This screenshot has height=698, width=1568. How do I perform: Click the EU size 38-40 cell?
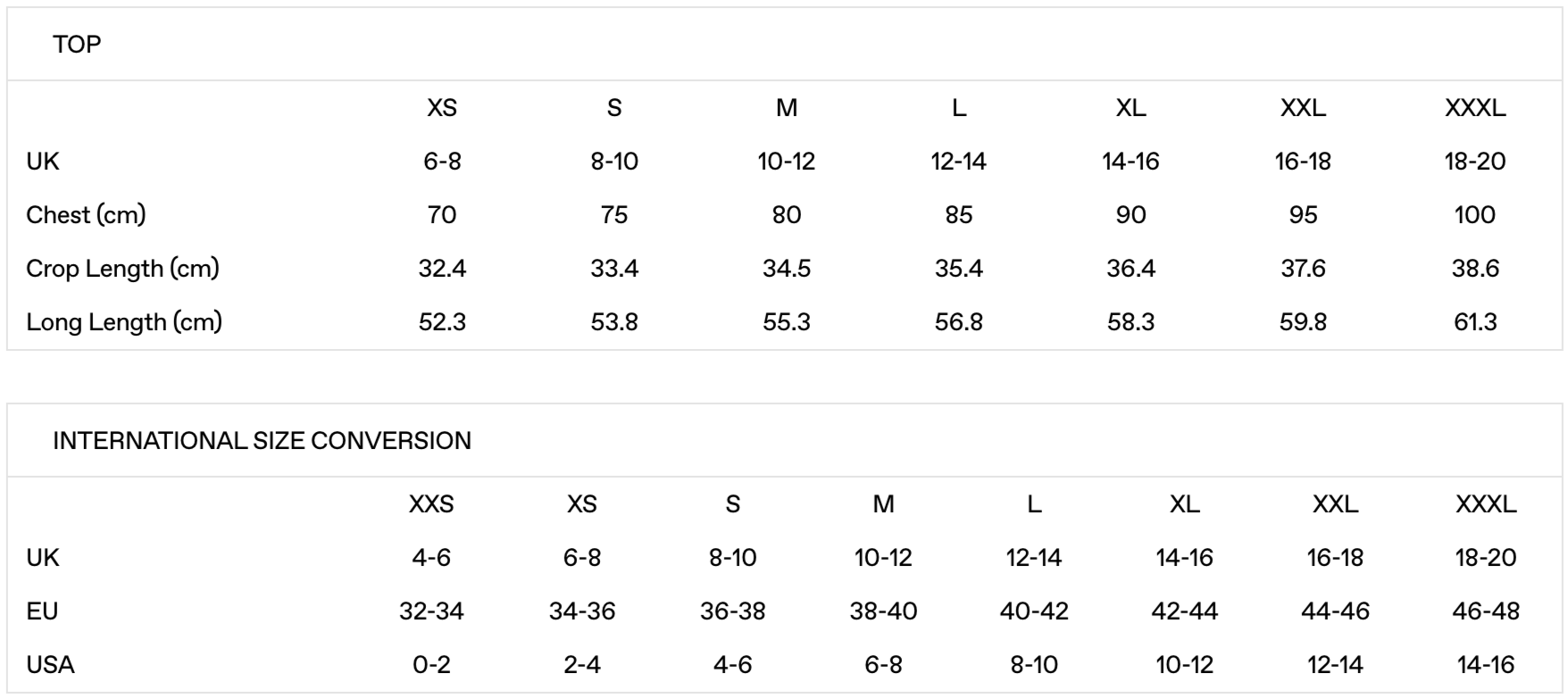[x=883, y=611]
